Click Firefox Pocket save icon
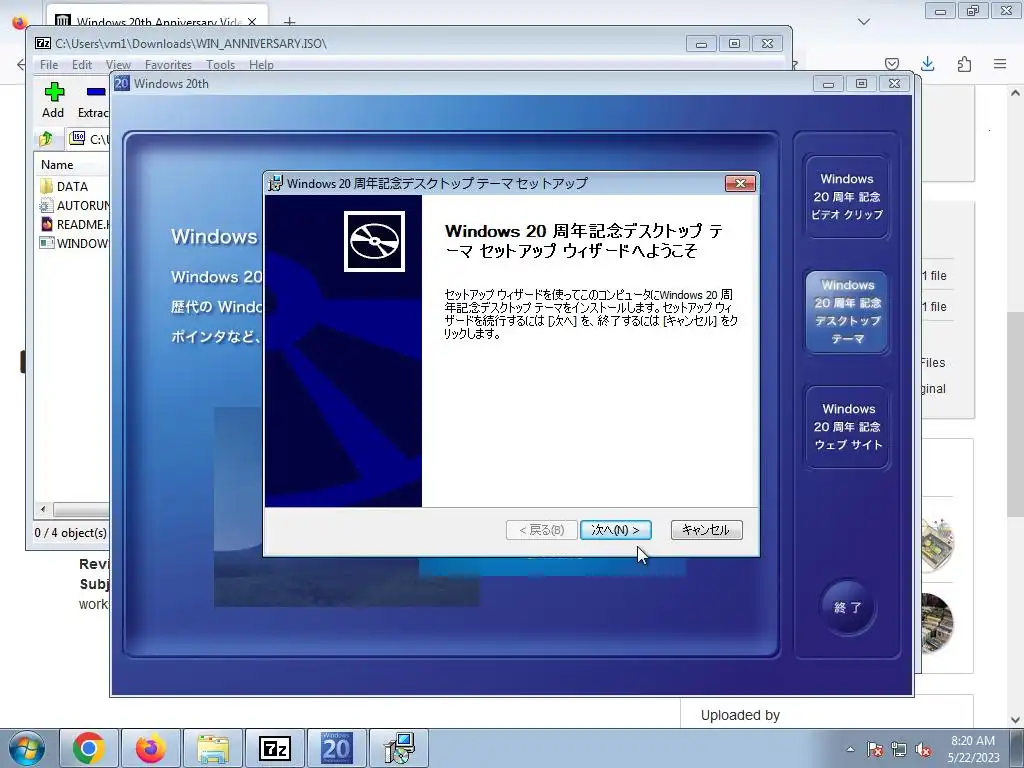The image size is (1024, 768). point(891,63)
